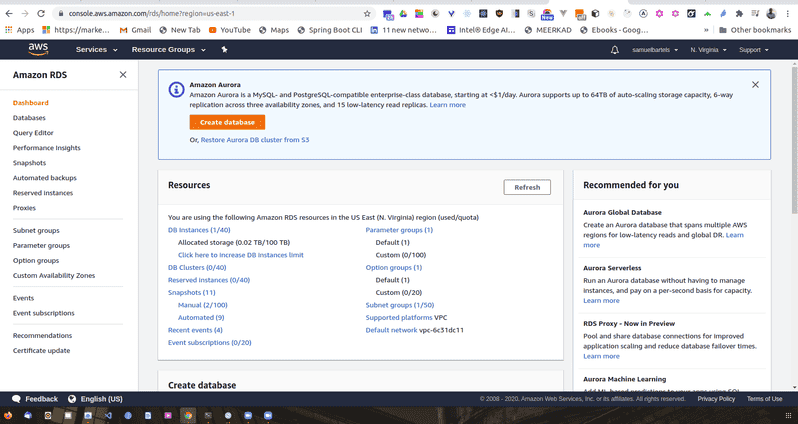Click the orange Create database button
The width and height of the screenshot is (798, 424).
click(227, 122)
